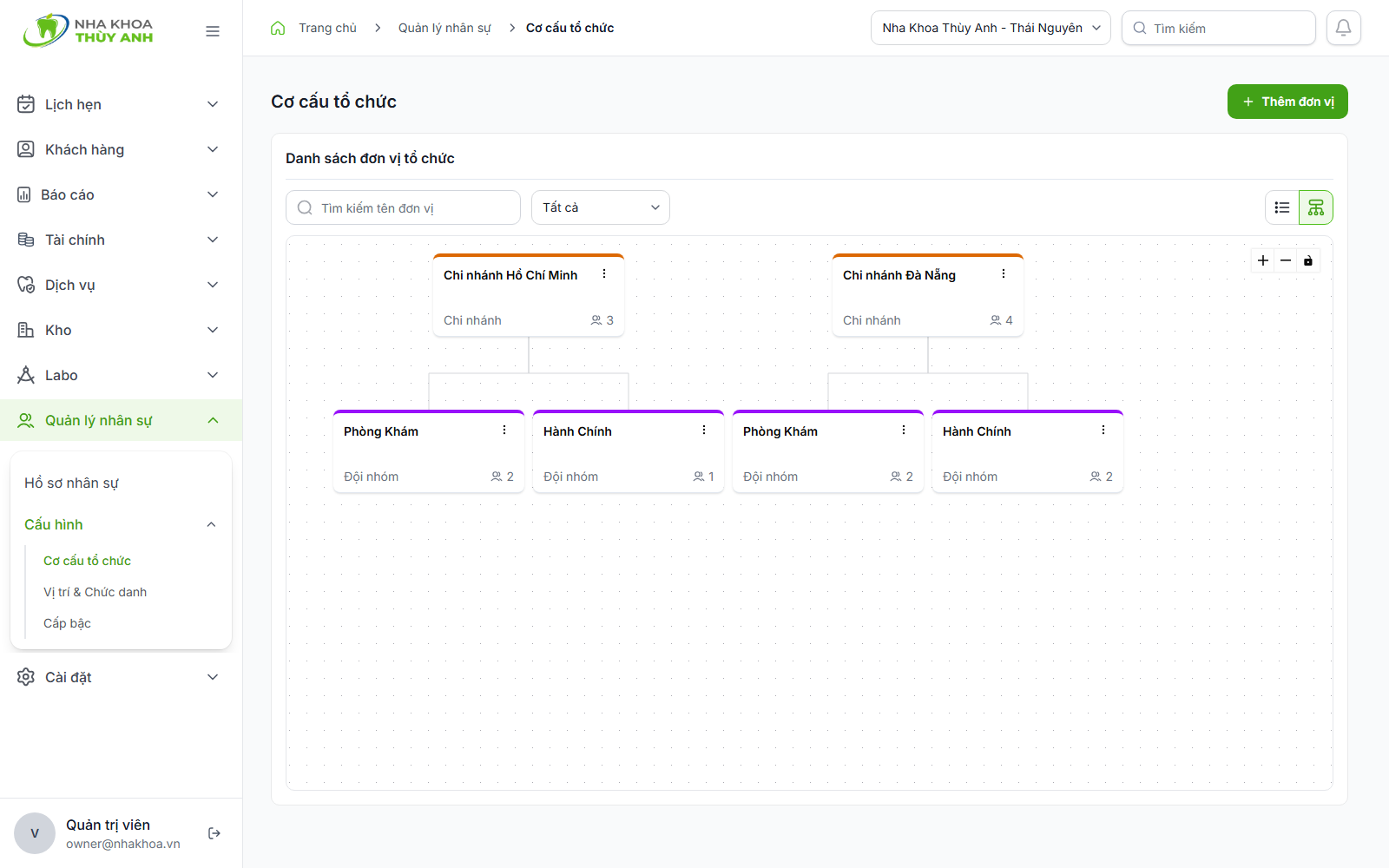Select the Chi nhánh Hồ Chí Minh card

pos(529,295)
